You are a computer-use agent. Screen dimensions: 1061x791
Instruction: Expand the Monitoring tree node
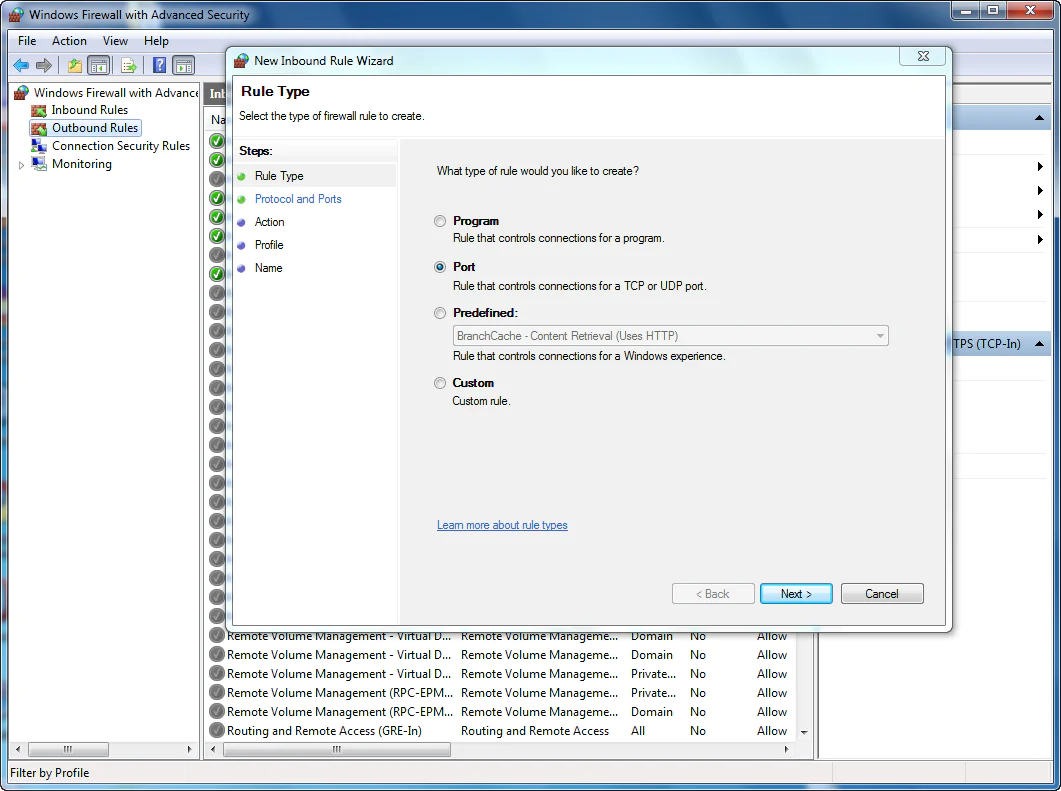coord(21,165)
